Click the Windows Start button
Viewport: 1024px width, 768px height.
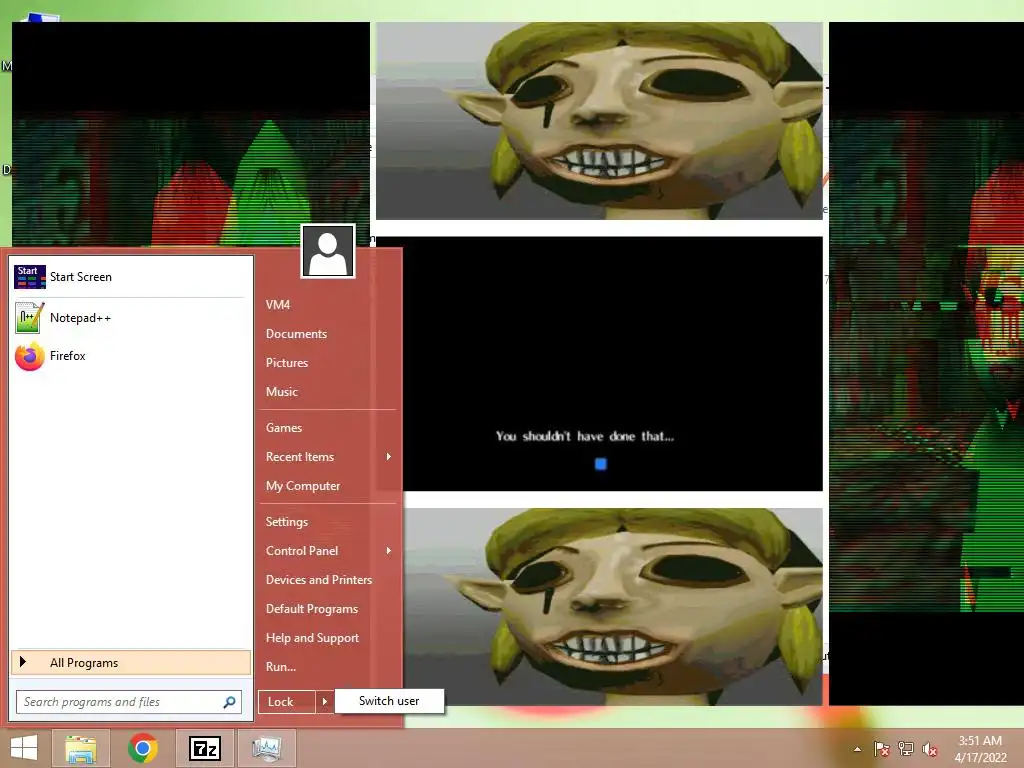pyautogui.click(x=24, y=748)
